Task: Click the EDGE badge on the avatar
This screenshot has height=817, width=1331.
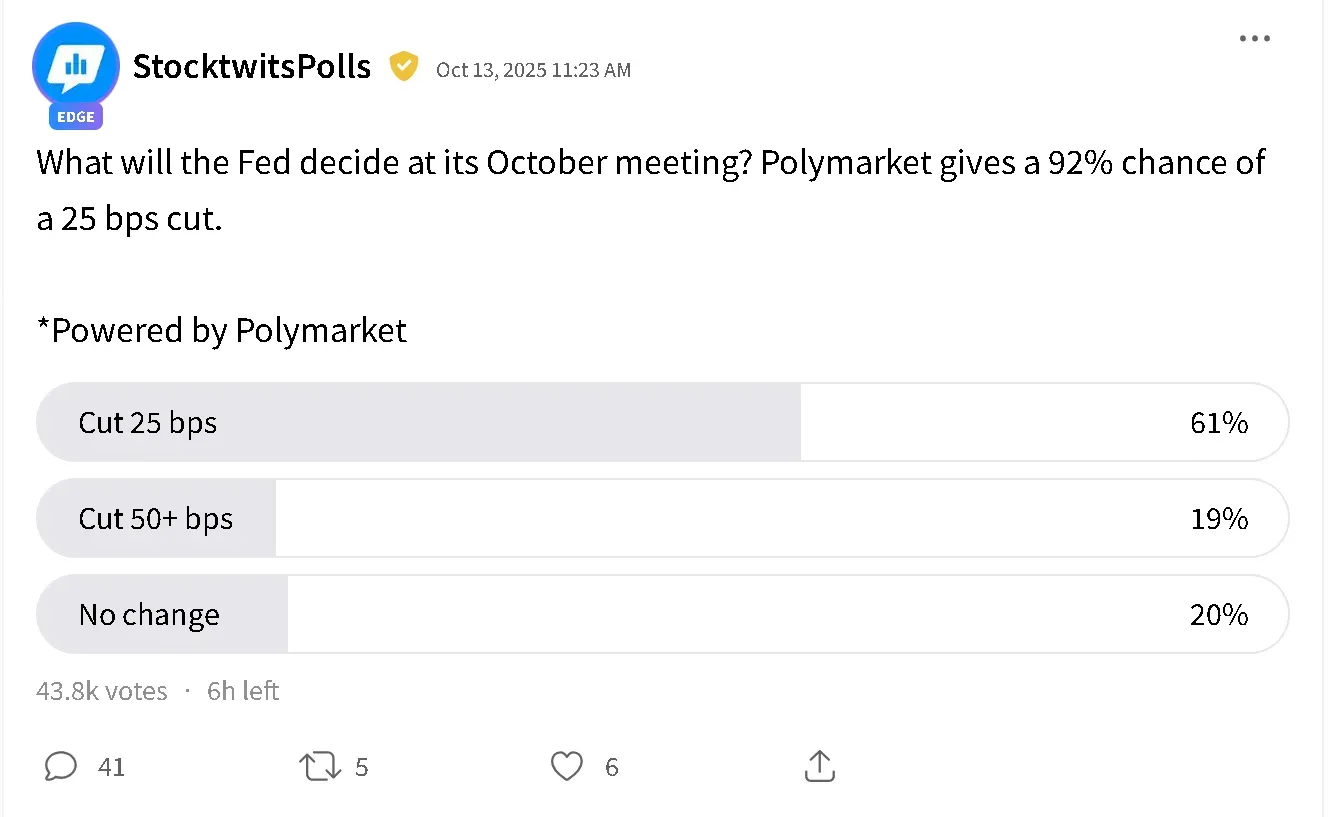Action: coord(75,116)
